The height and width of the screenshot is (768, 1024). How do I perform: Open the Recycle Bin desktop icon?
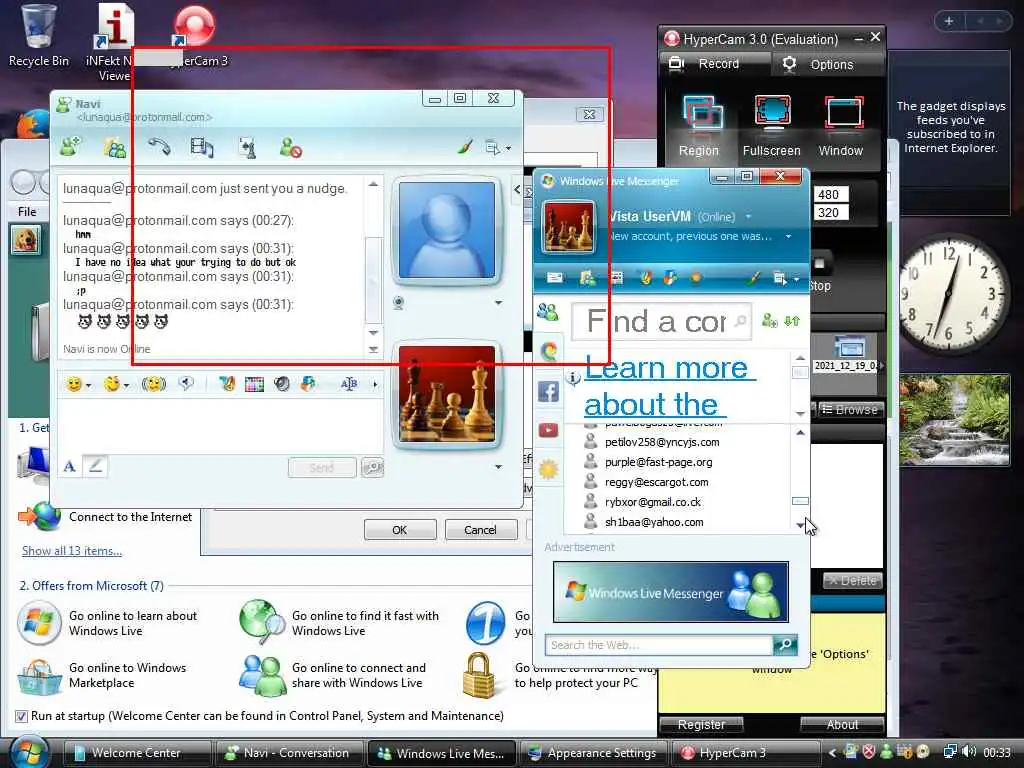click(38, 36)
